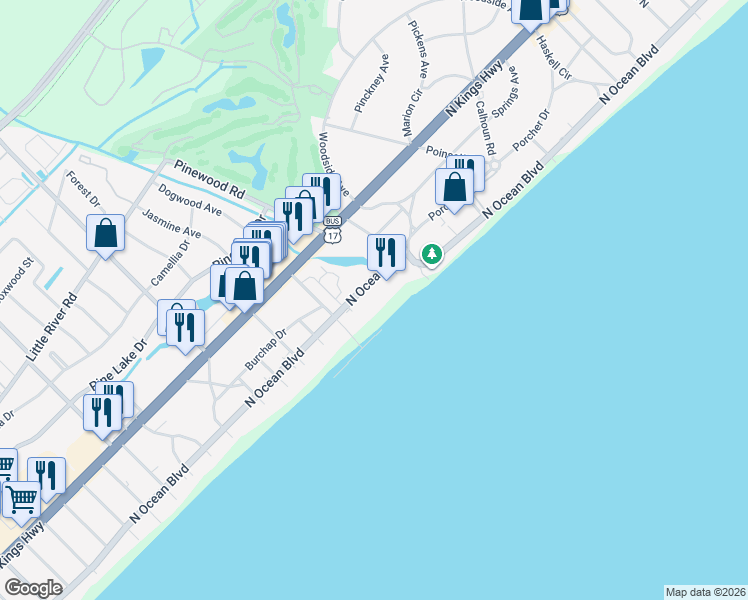This screenshot has width=748, height=600.
Task: Click the Camellia Dr label
Action: (x=170, y=263)
